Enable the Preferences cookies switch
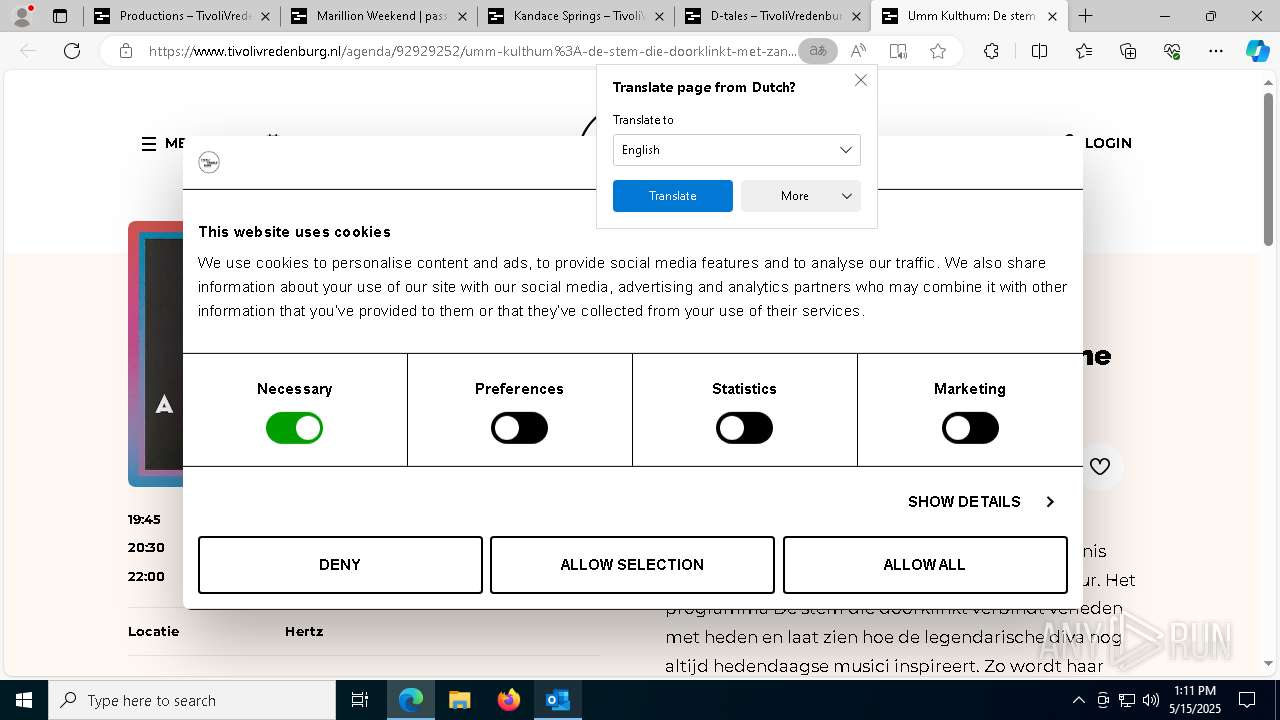1280x720 pixels. point(519,428)
